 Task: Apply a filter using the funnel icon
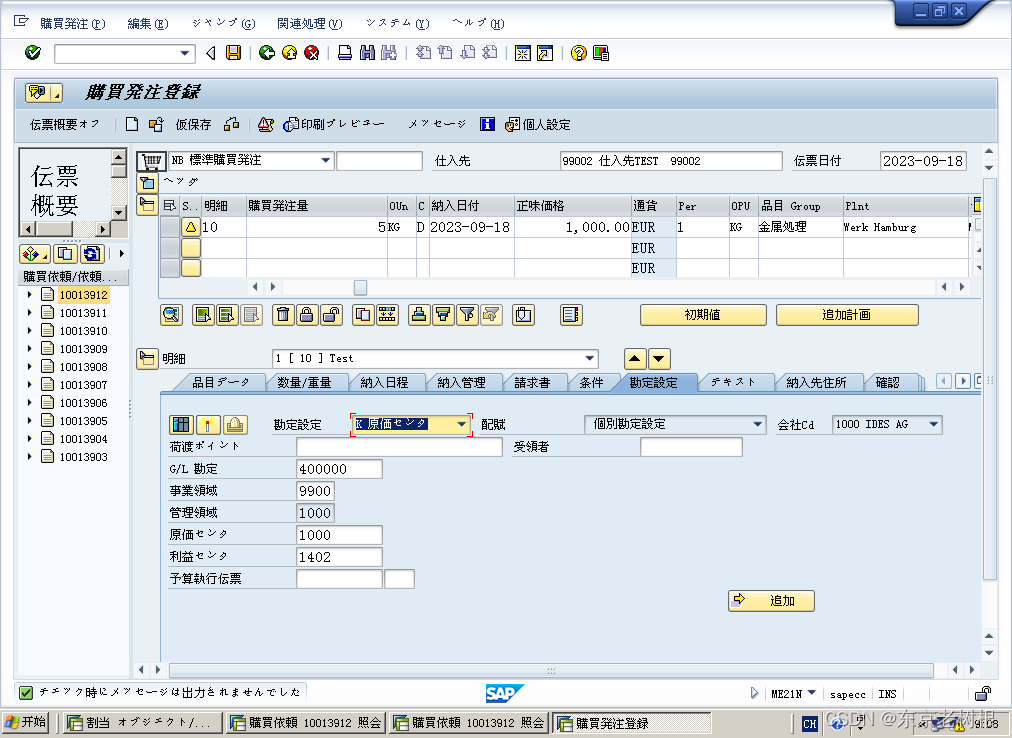[467, 314]
